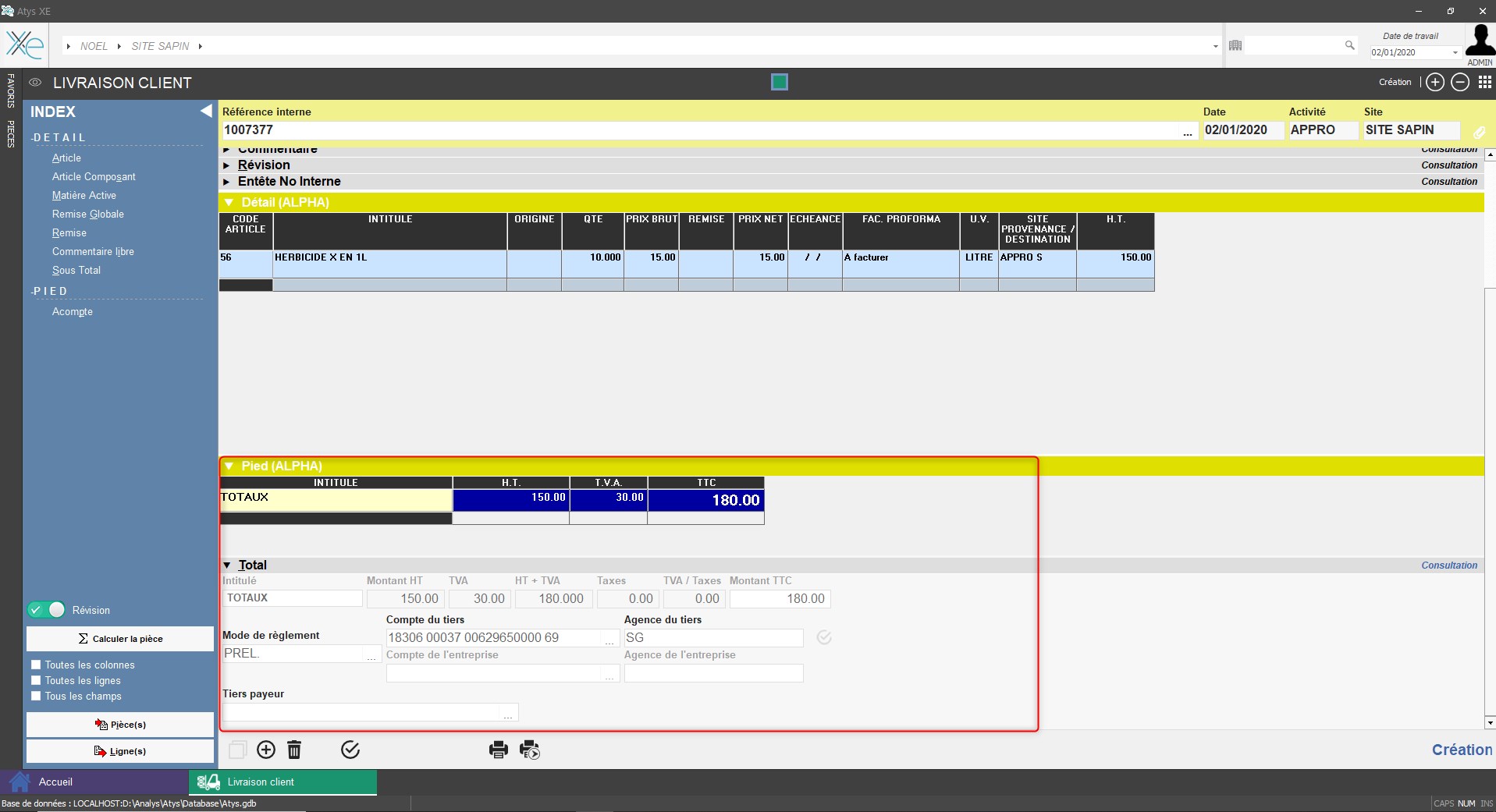
Task: Switch to the Accueil tab
Action: click(55, 782)
